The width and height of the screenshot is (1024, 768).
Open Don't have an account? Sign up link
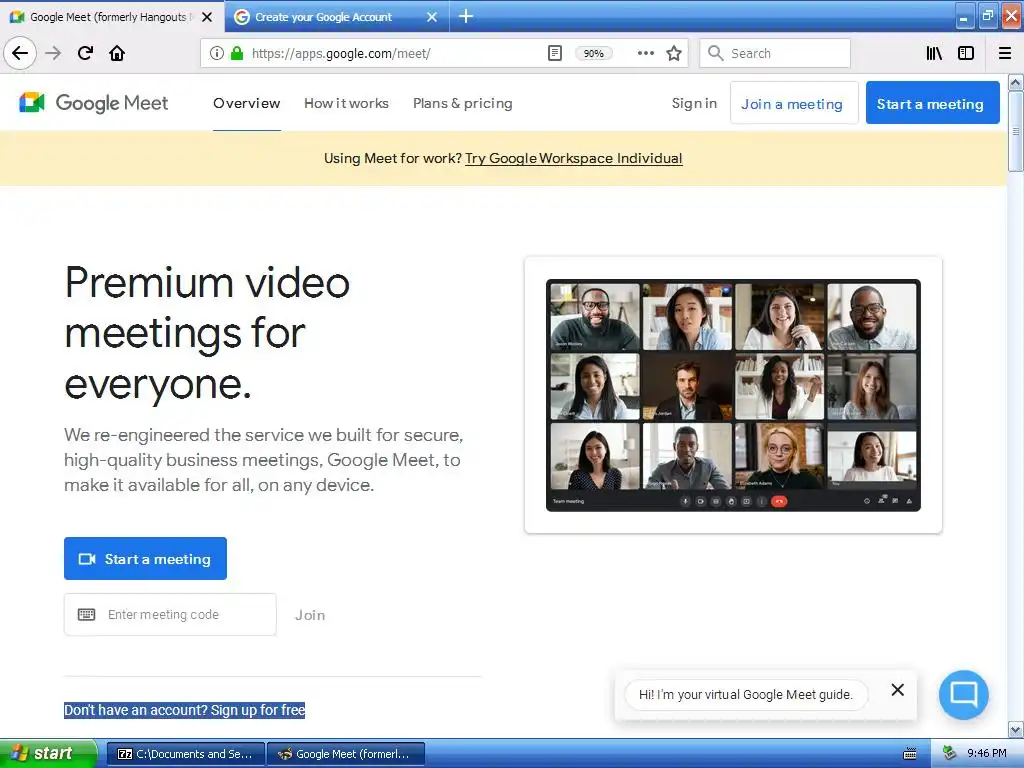[x=184, y=710]
